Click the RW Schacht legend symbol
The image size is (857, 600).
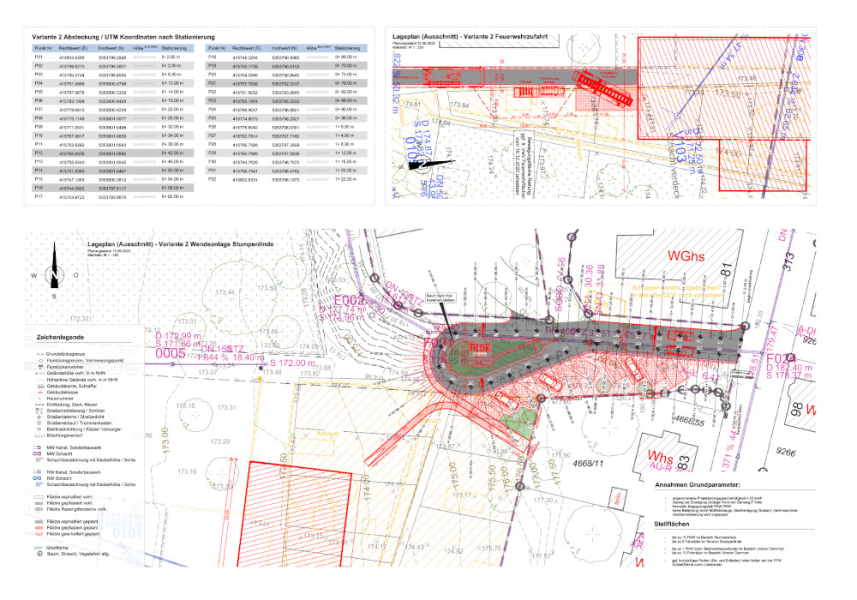click(39, 479)
